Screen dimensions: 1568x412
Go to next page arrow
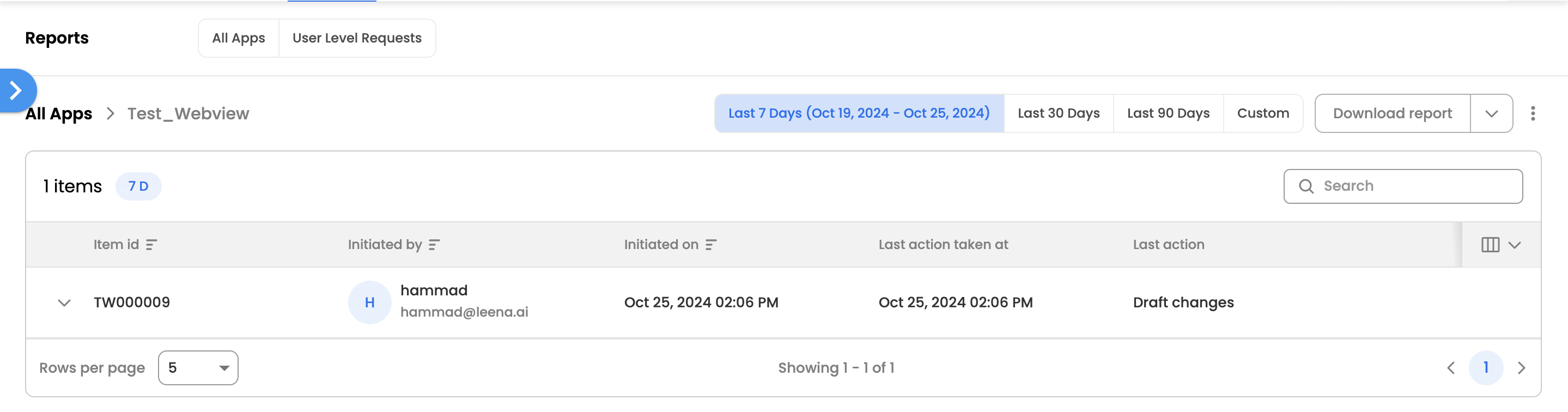[1521, 367]
